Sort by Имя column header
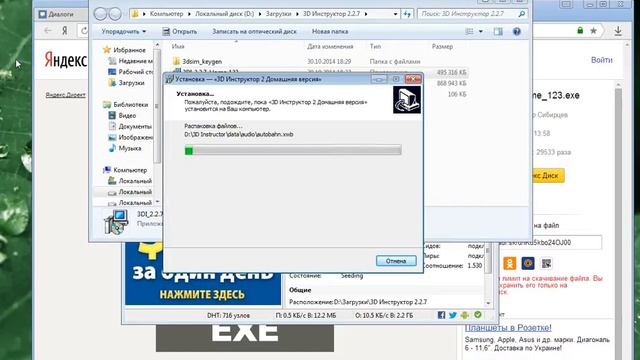 coord(178,47)
